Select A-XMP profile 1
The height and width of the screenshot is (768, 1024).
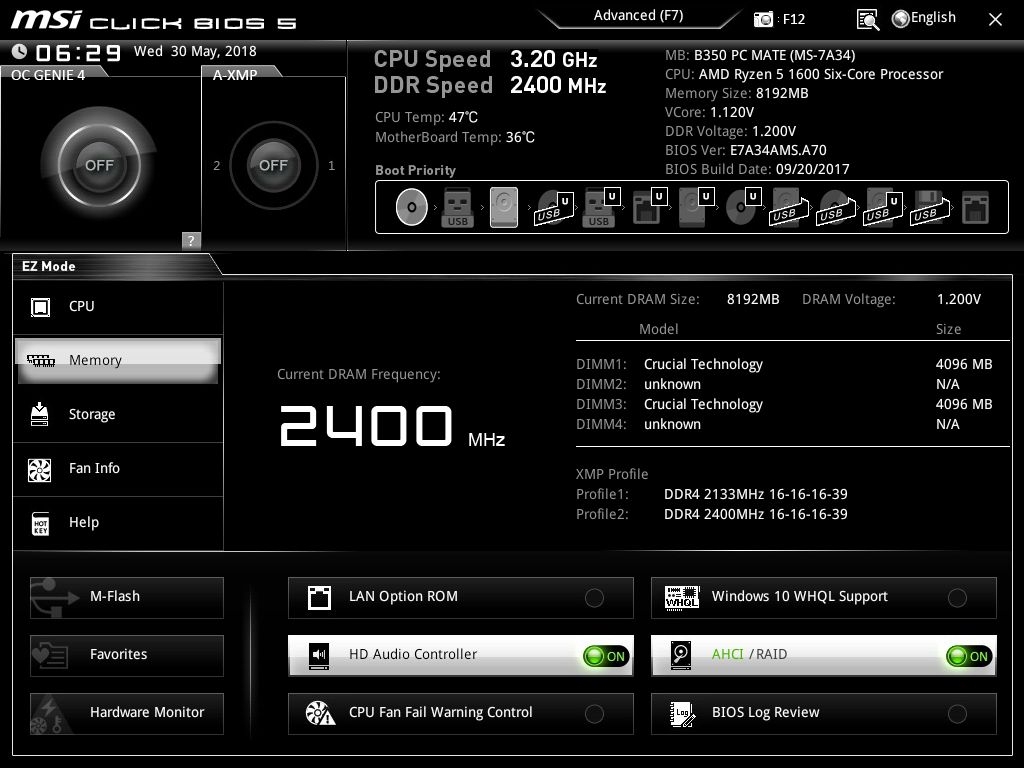(332, 166)
